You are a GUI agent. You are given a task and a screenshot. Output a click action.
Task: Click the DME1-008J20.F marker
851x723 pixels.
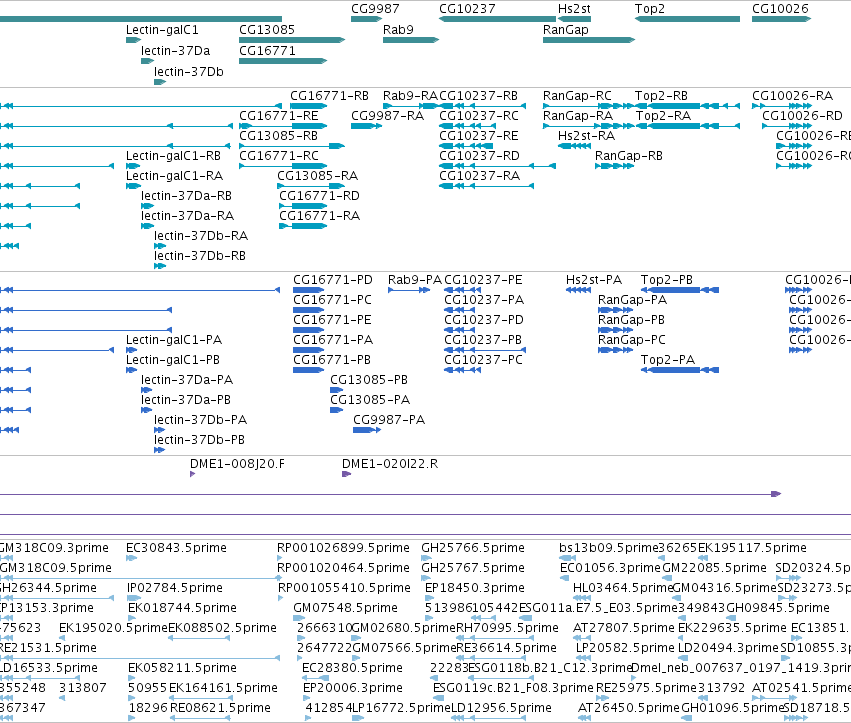click(x=193, y=474)
